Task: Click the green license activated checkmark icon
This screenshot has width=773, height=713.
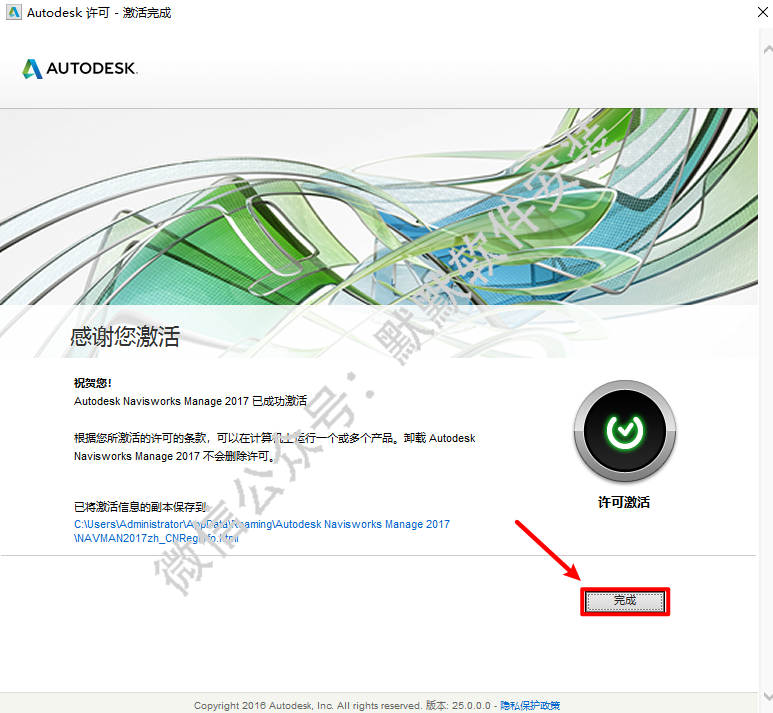Action: (x=624, y=431)
